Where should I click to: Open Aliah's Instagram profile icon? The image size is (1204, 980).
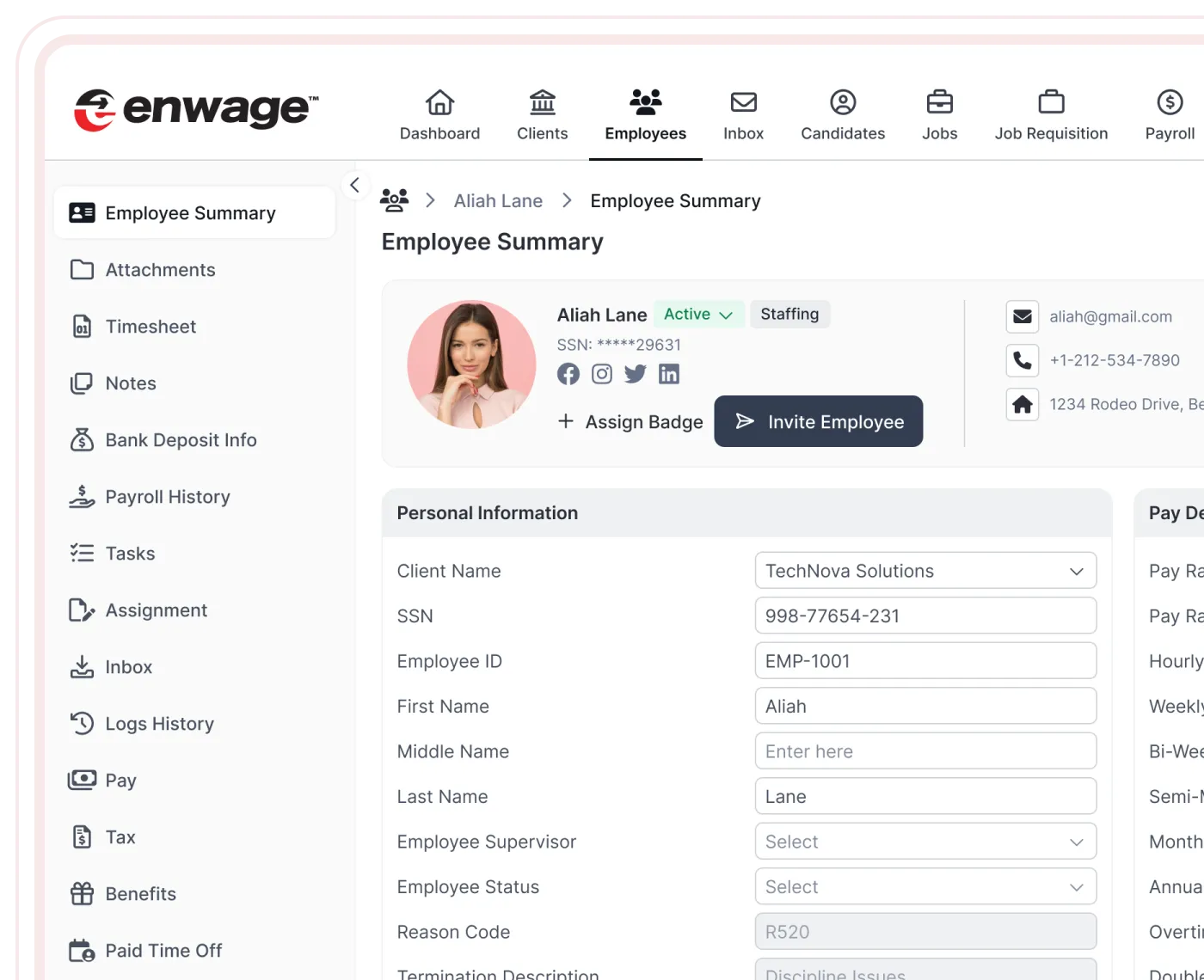(602, 374)
